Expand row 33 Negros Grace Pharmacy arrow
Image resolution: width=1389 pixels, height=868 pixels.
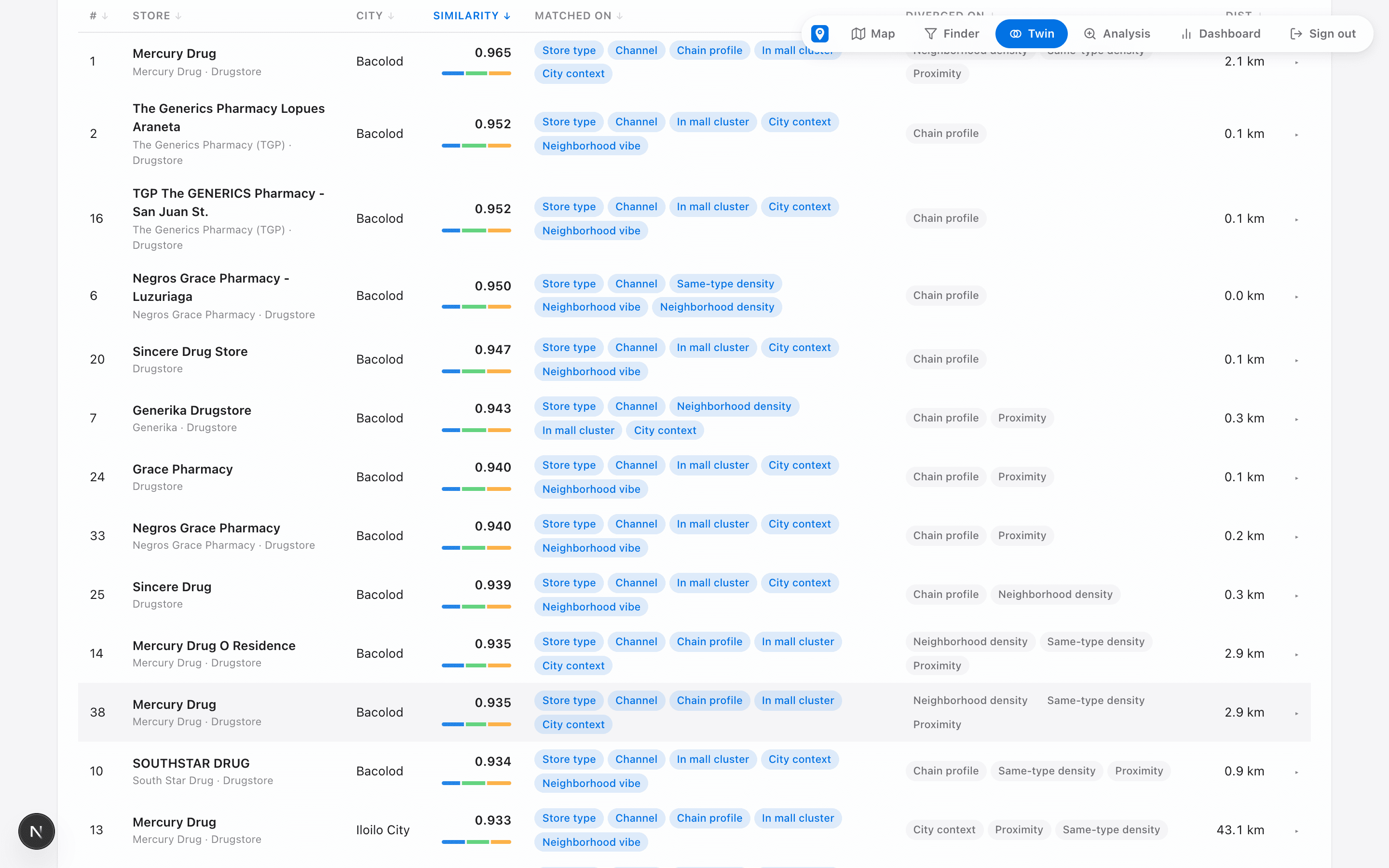1296,537
